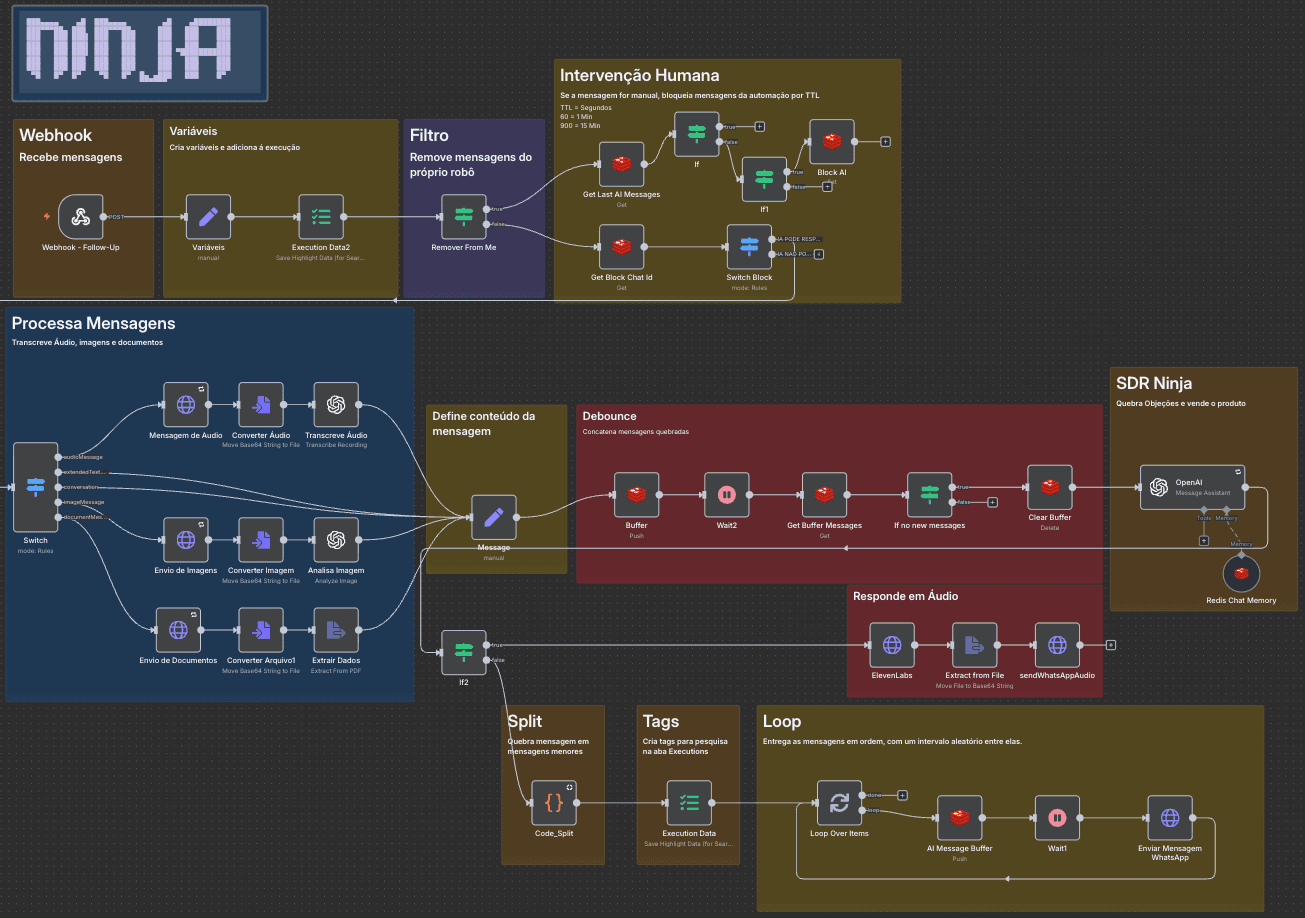The width and height of the screenshot is (1305, 918).
Task: Expand the plus after Block AI output
Action: 883,141
